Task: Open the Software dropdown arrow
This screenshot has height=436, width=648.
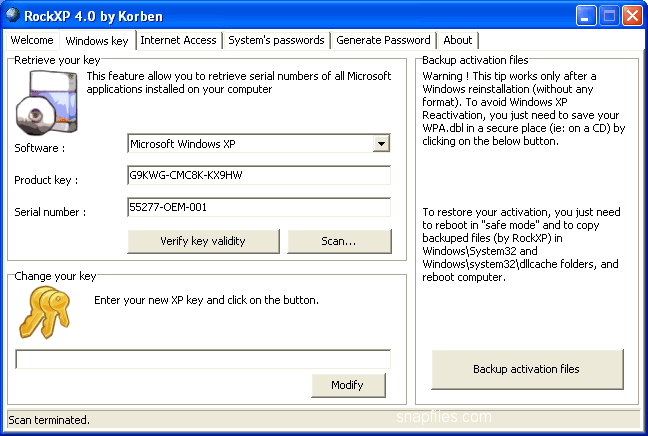Action: 381,144
